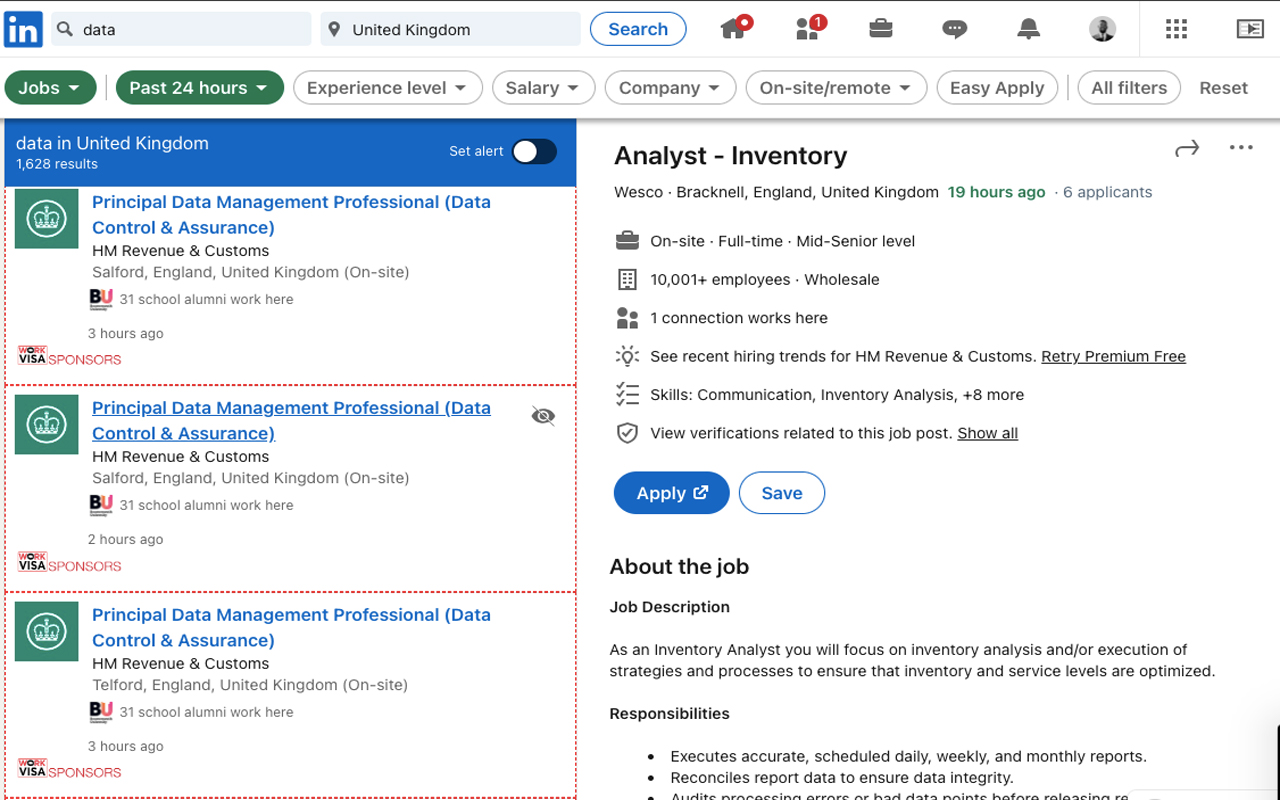Open My Network icon

[809, 28]
